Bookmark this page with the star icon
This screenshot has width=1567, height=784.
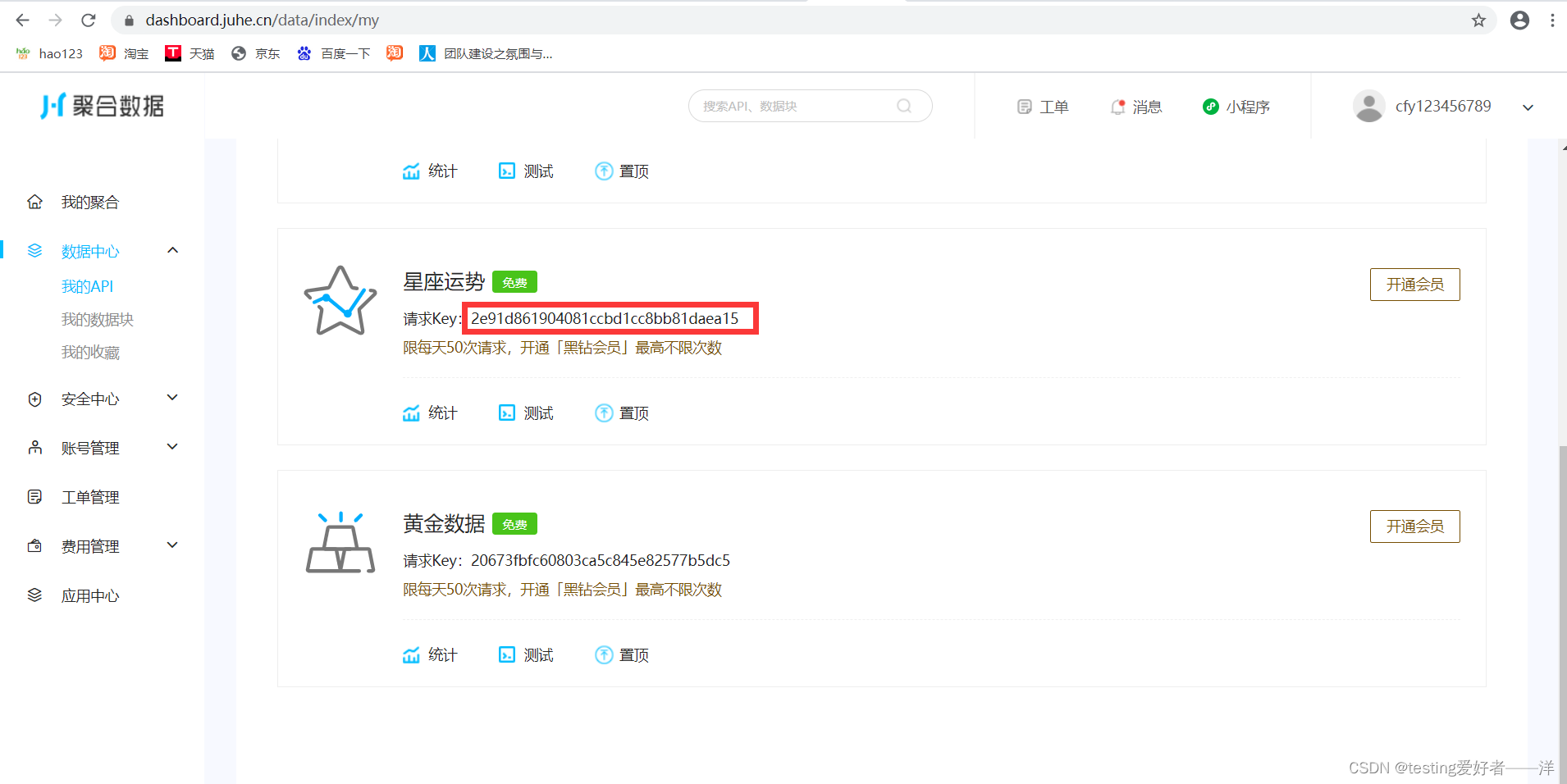[1478, 20]
